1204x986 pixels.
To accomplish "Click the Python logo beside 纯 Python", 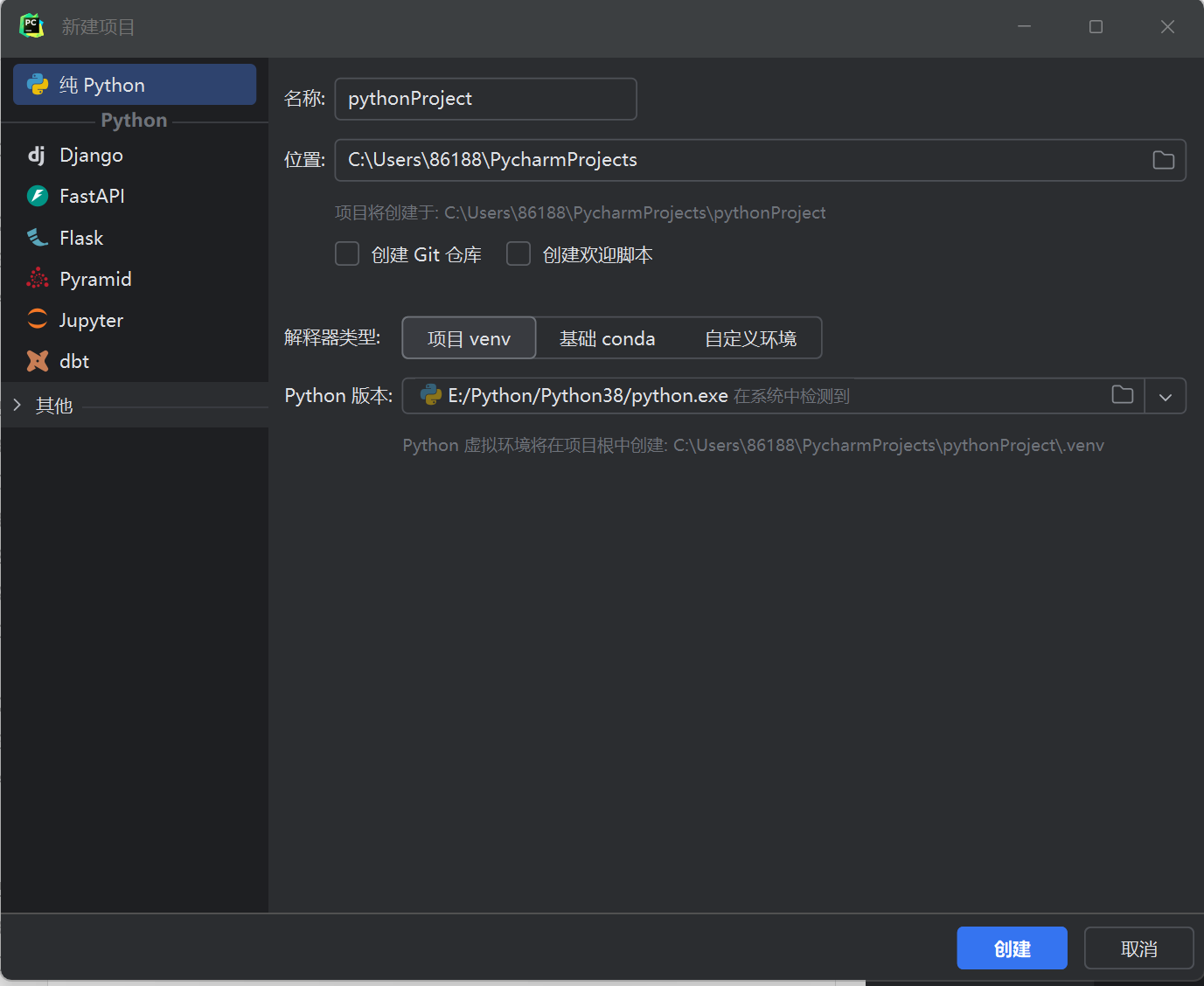I will pyautogui.click(x=38, y=84).
